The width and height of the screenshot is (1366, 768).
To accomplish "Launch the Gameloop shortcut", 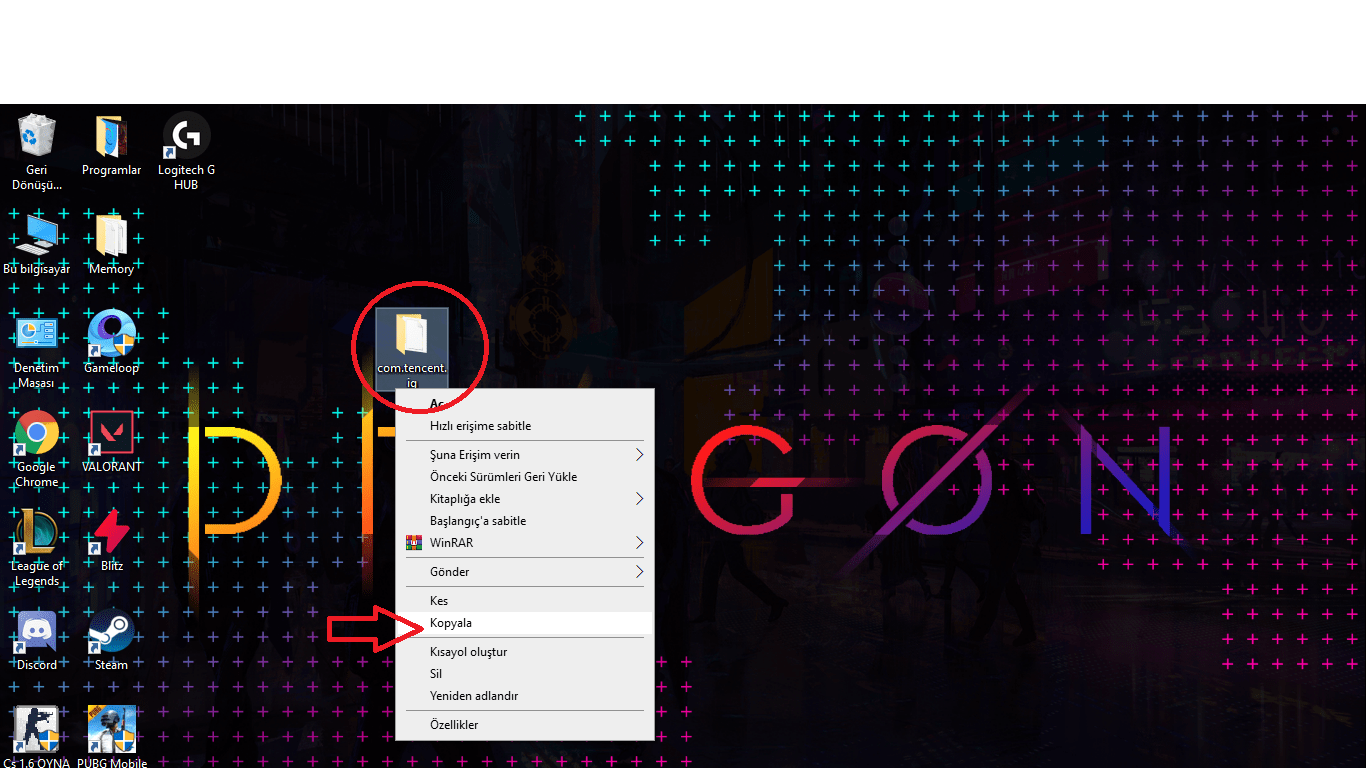I will click(x=111, y=343).
